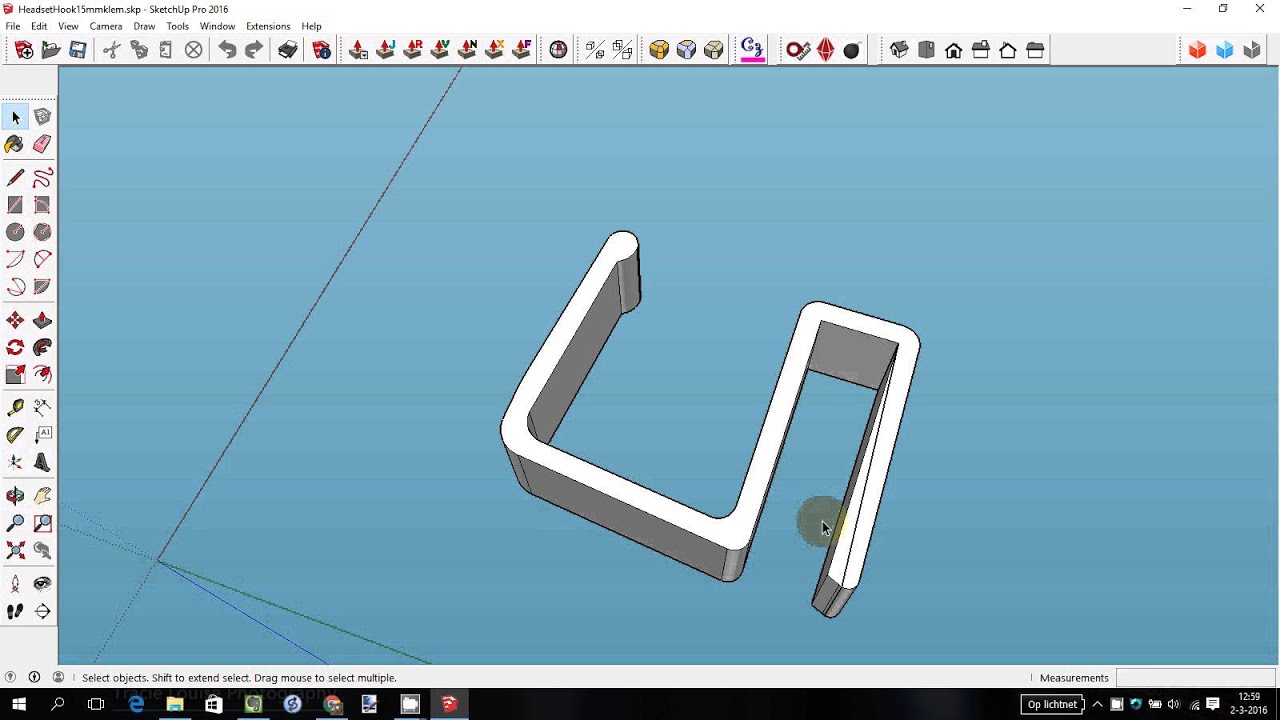Open the Extensions menu
This screenshot has width=1280, height=720.
click(268, 26)
